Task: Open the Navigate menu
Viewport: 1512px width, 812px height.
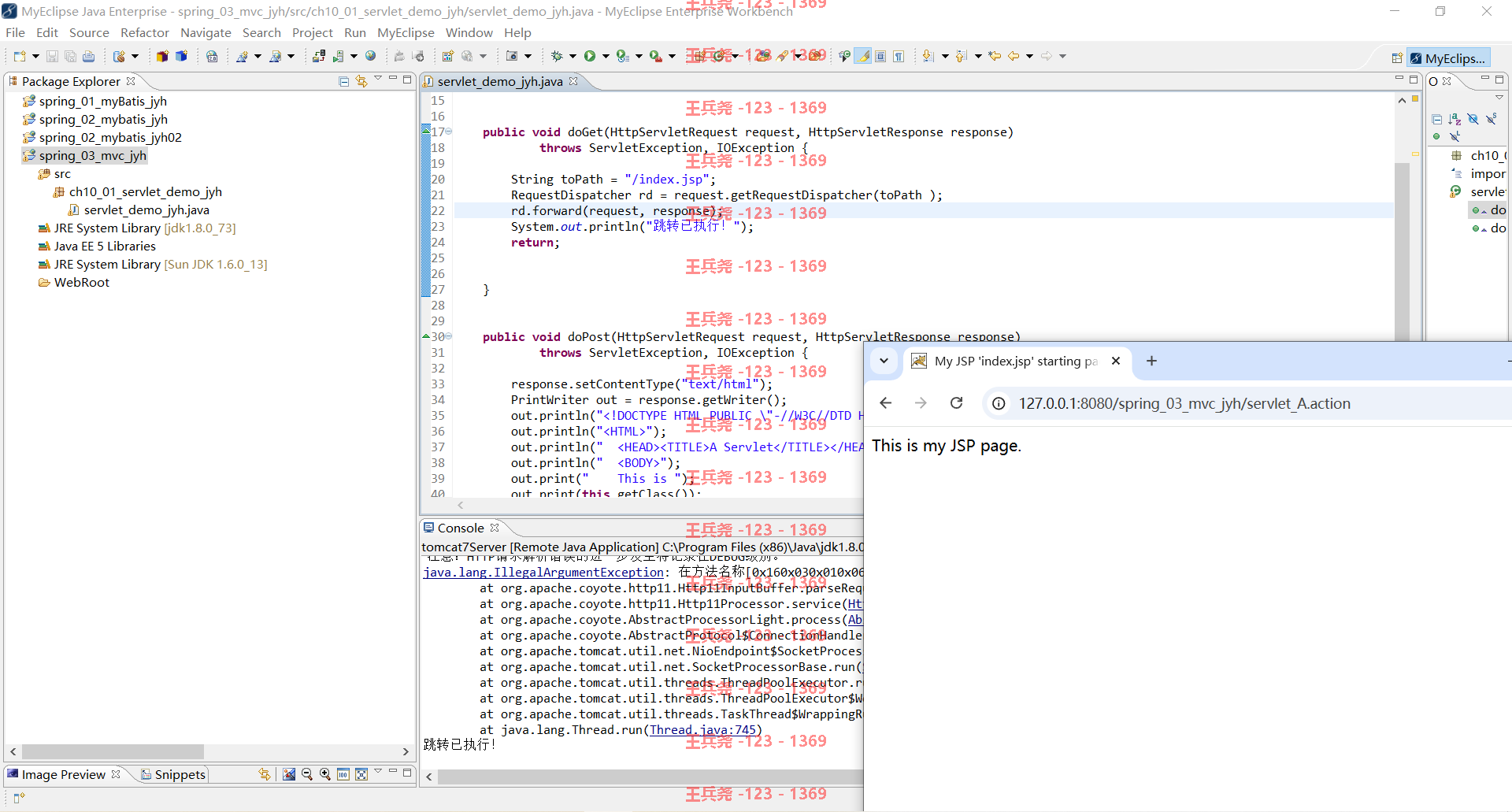Action: click(x=206, y=32)
